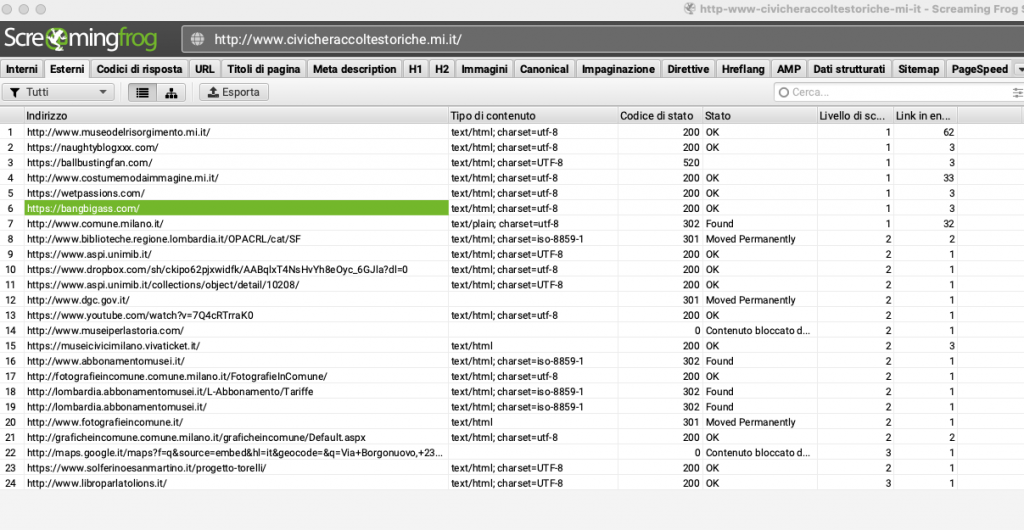Open the Tutti filter dropdown
1024x530 pixels.
click(x=59, y=92)
